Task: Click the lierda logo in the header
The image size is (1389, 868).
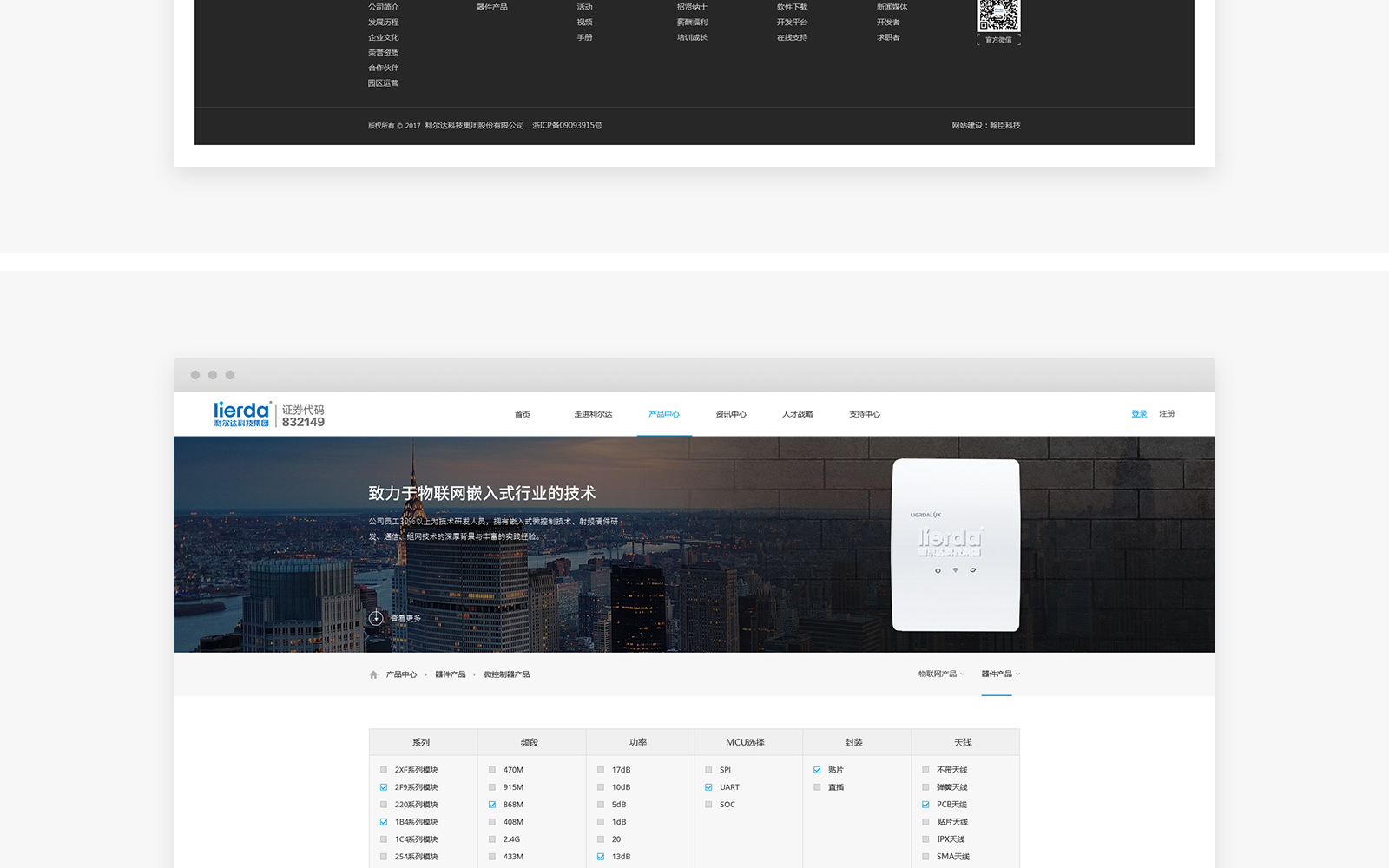Action: [242, 414]
